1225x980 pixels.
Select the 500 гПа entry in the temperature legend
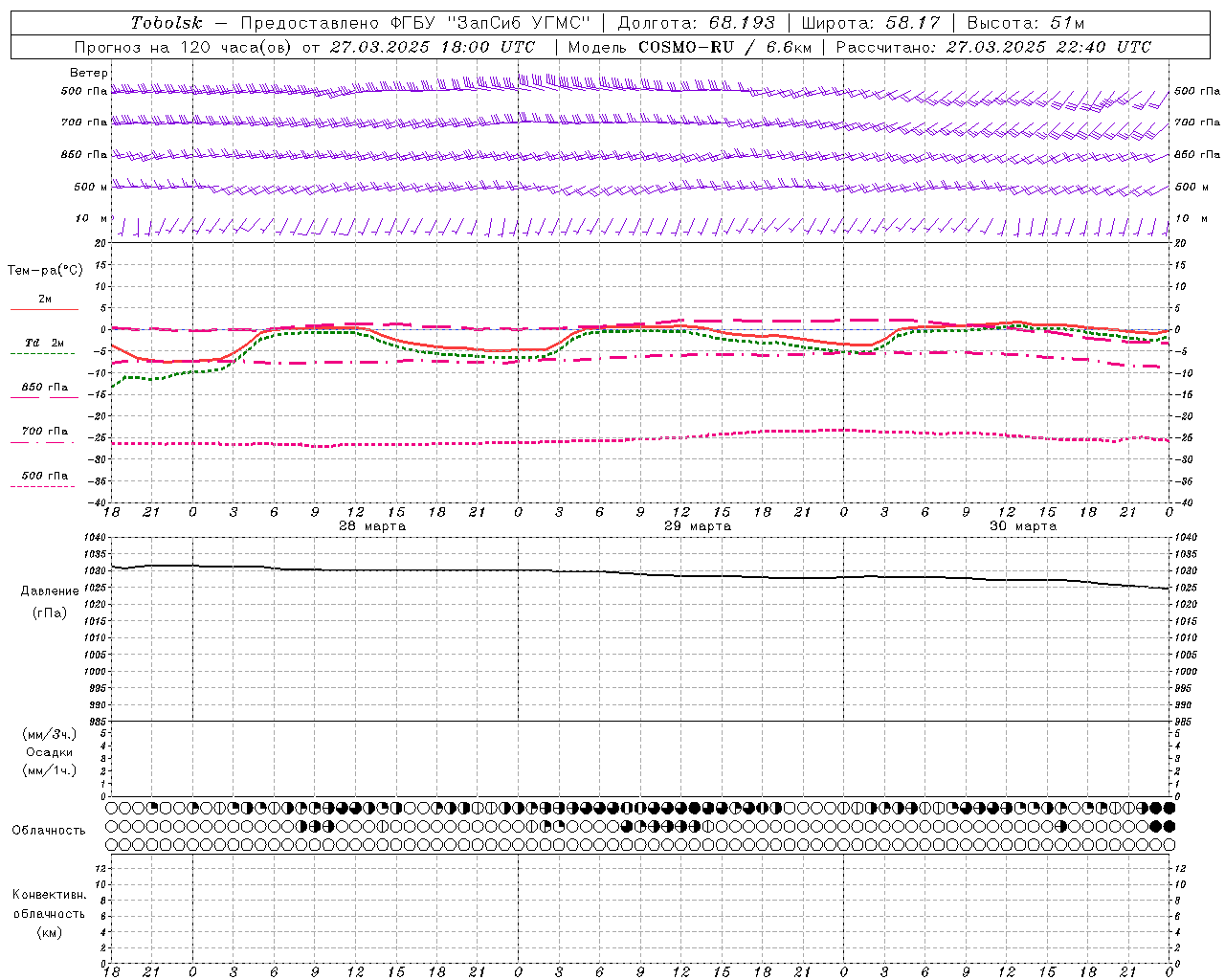45,476
